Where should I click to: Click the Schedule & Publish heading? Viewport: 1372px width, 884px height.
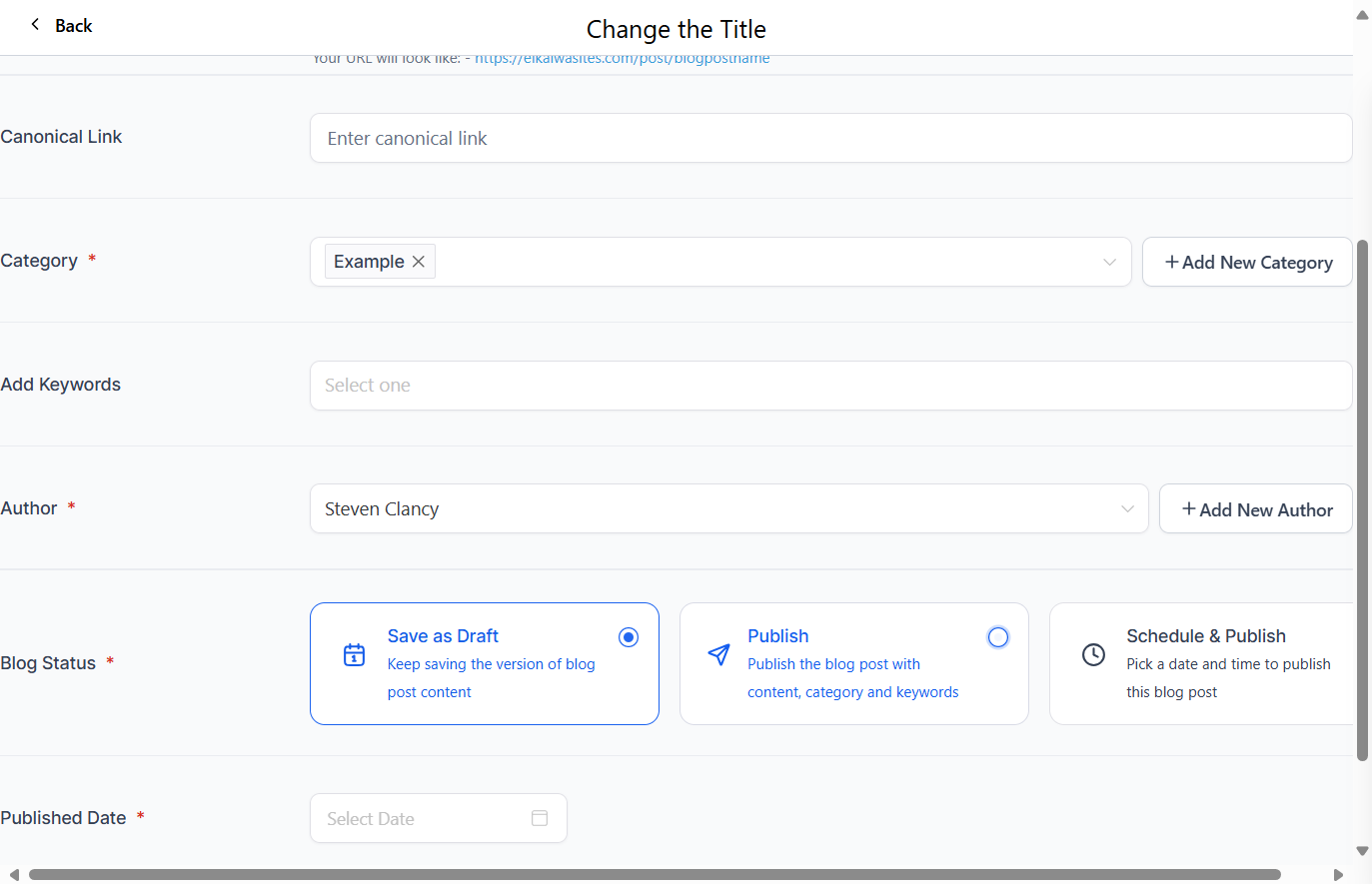coord(1206,636)
